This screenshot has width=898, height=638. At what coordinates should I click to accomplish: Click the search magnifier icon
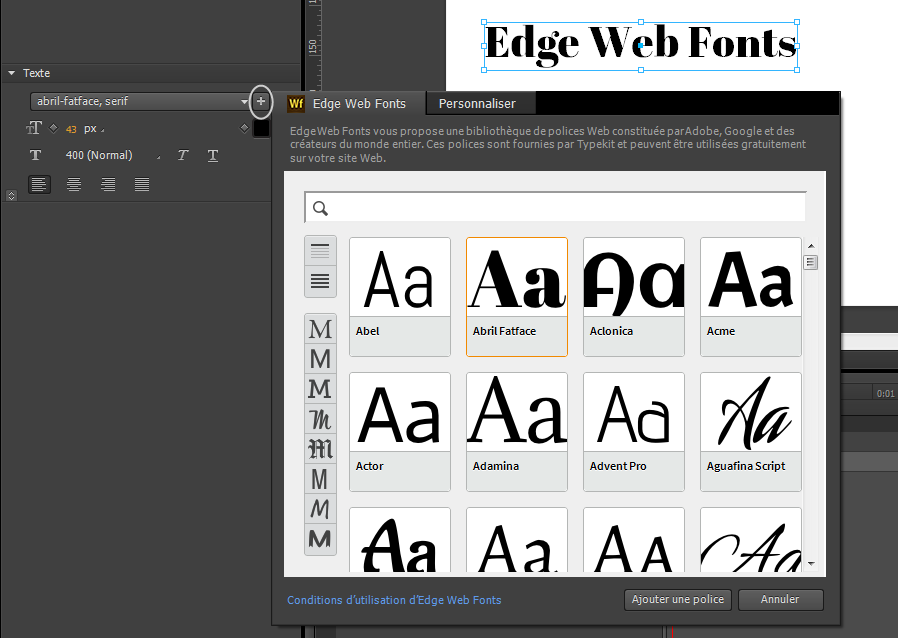tap(320, 208)
